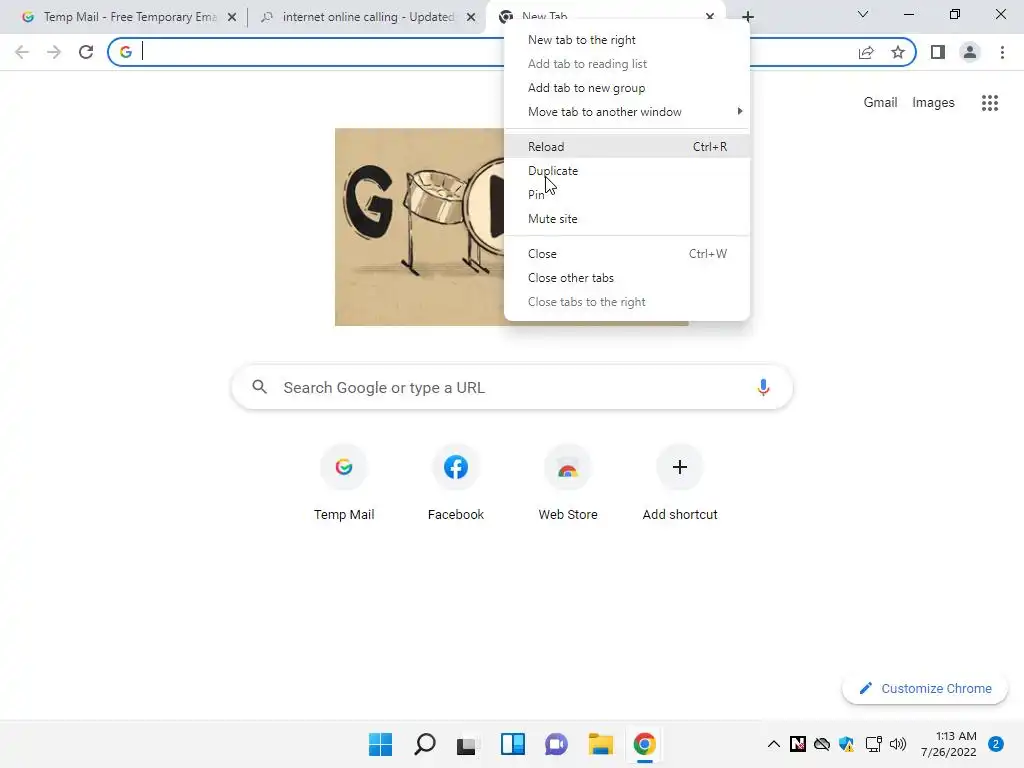The width and height of the screenshot is (1024, 768).
Task: Choose Add tab to new group
Action: [627, 88]
